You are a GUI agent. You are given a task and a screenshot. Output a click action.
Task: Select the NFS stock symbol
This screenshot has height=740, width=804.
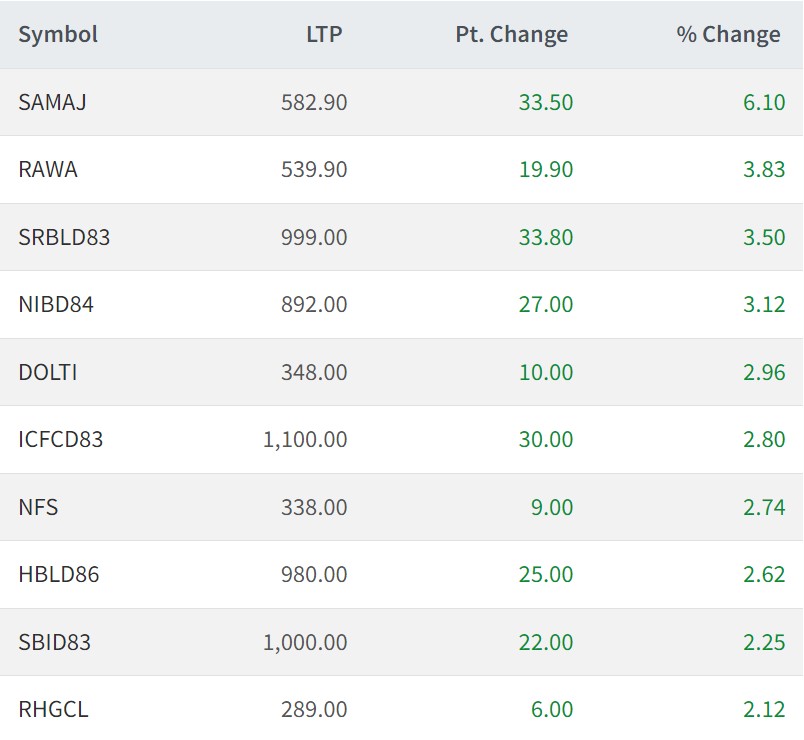38,508
